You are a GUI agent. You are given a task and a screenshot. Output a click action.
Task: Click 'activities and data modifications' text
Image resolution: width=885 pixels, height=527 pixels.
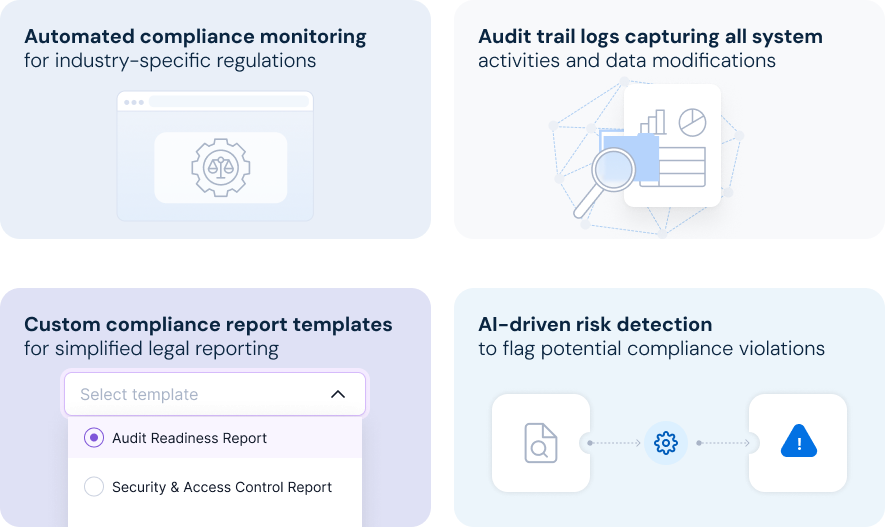point(627,60)
